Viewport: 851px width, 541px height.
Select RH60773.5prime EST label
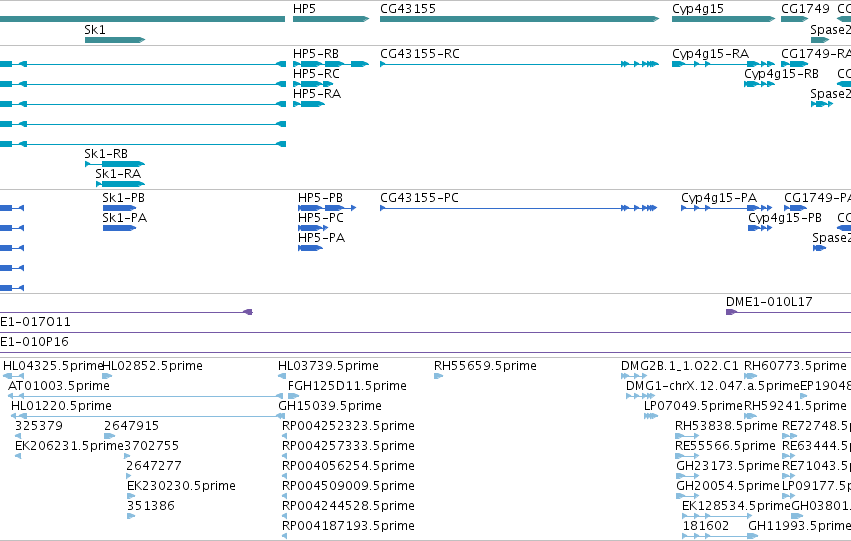pos(795,366)
